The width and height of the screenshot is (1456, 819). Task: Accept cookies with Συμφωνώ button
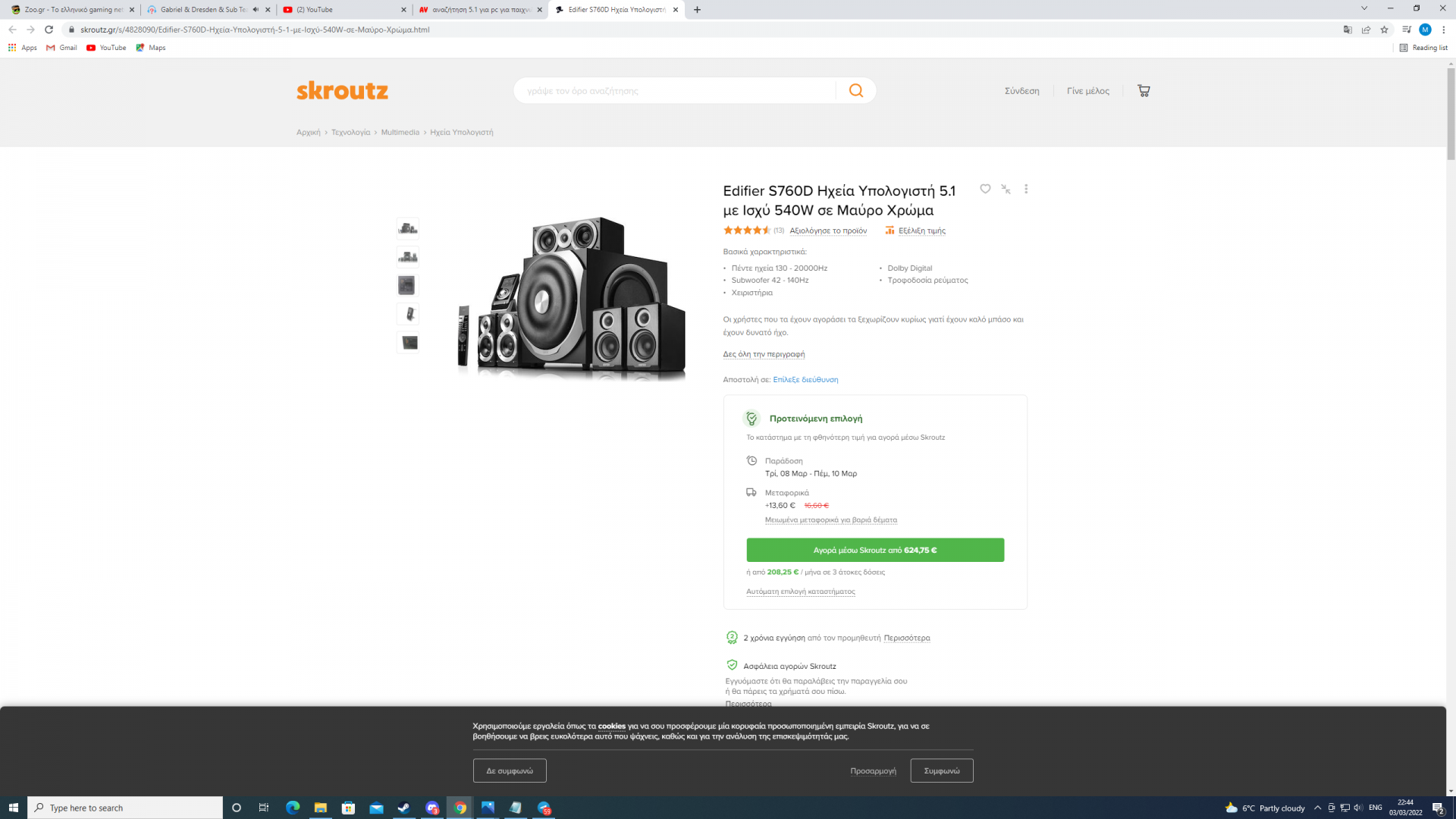[941, 770]
